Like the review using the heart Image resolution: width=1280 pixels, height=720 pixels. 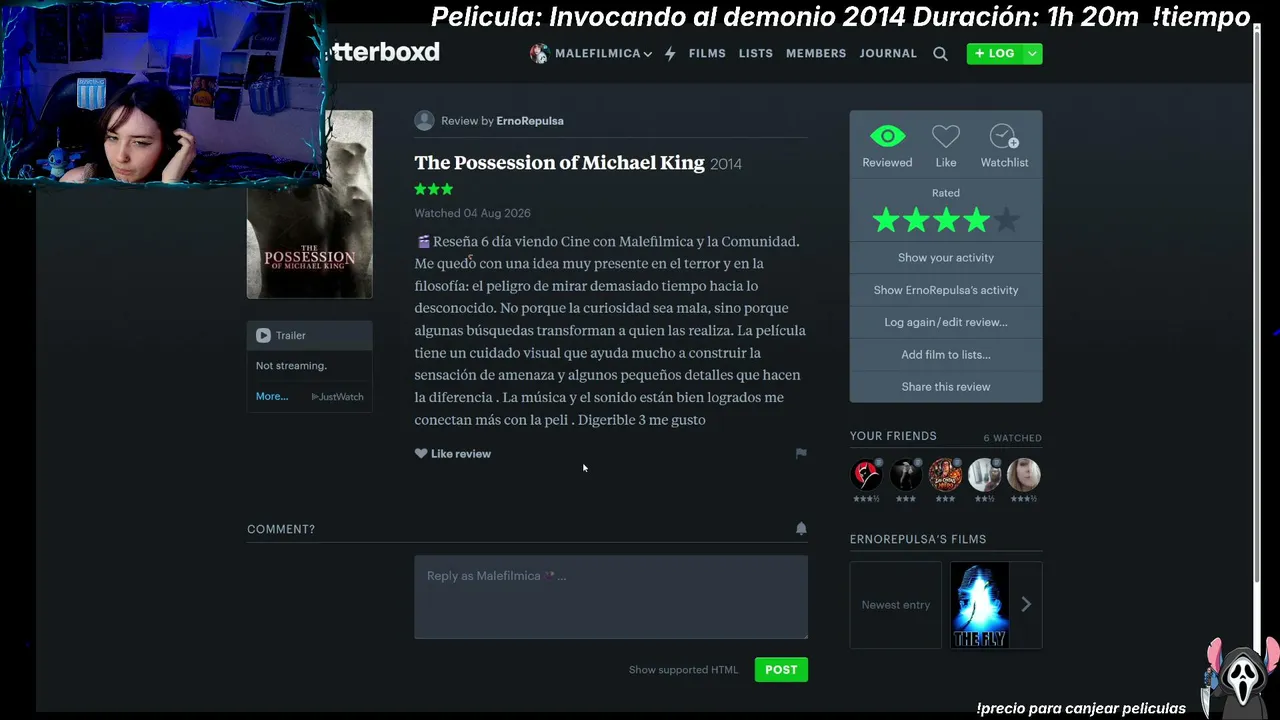(421, 454)
